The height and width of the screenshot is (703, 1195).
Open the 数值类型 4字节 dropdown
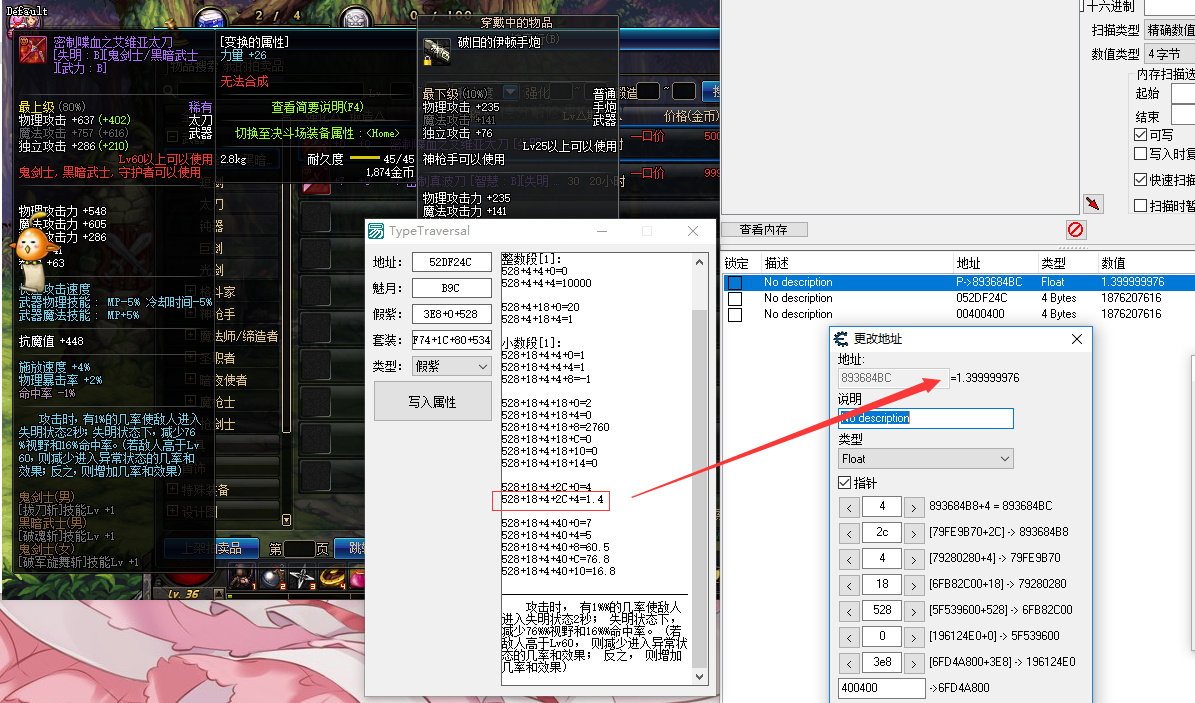tap(1171, 54)
